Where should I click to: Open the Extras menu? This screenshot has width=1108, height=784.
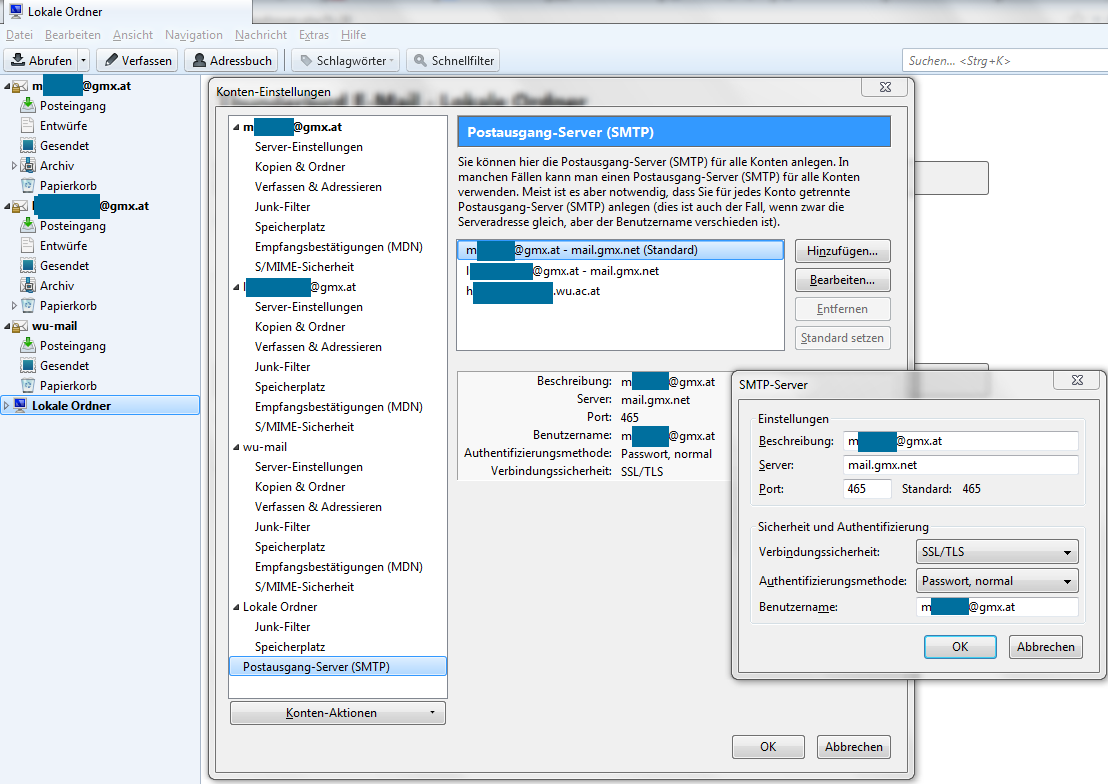[x=314, y=35]
